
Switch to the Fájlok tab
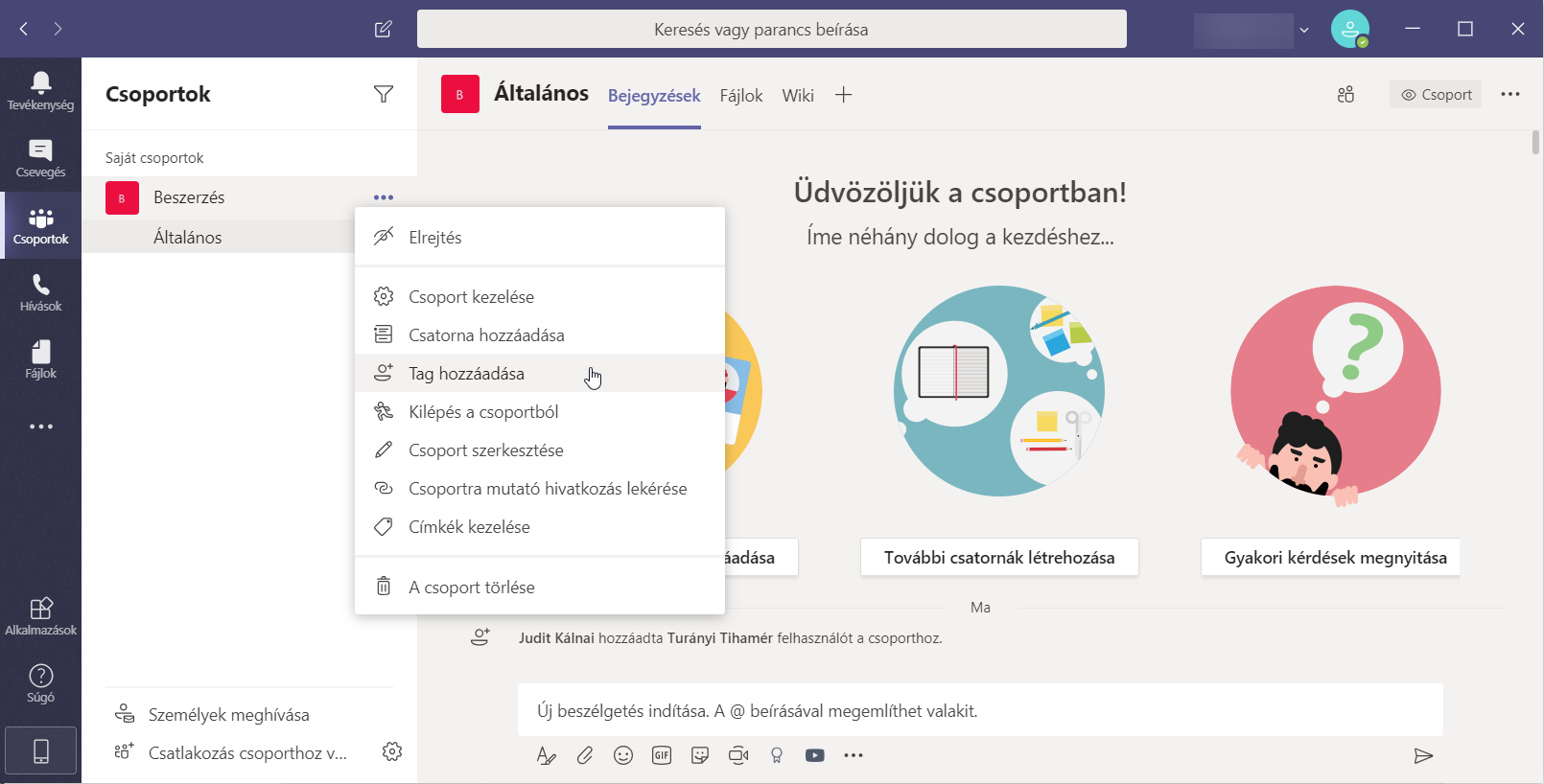(741, 95)
